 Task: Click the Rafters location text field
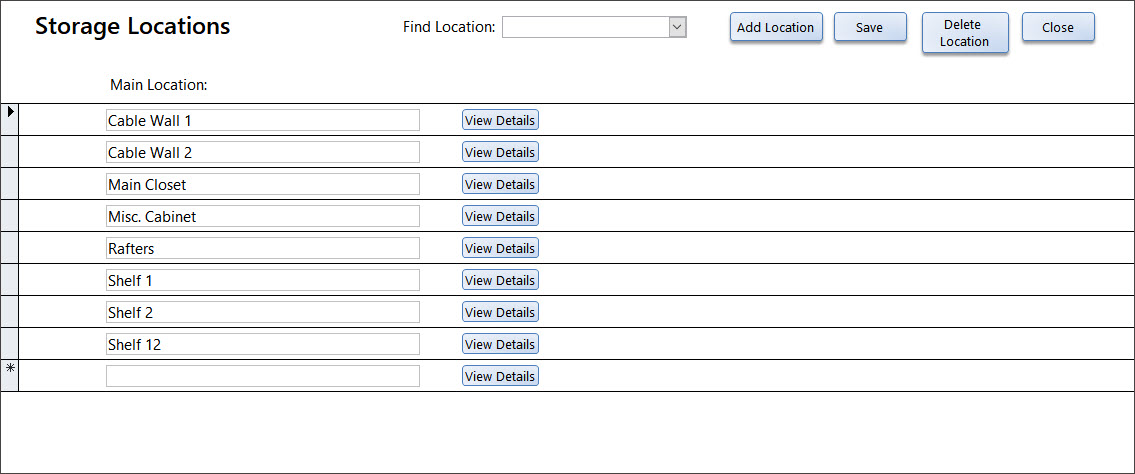[263, 248]
